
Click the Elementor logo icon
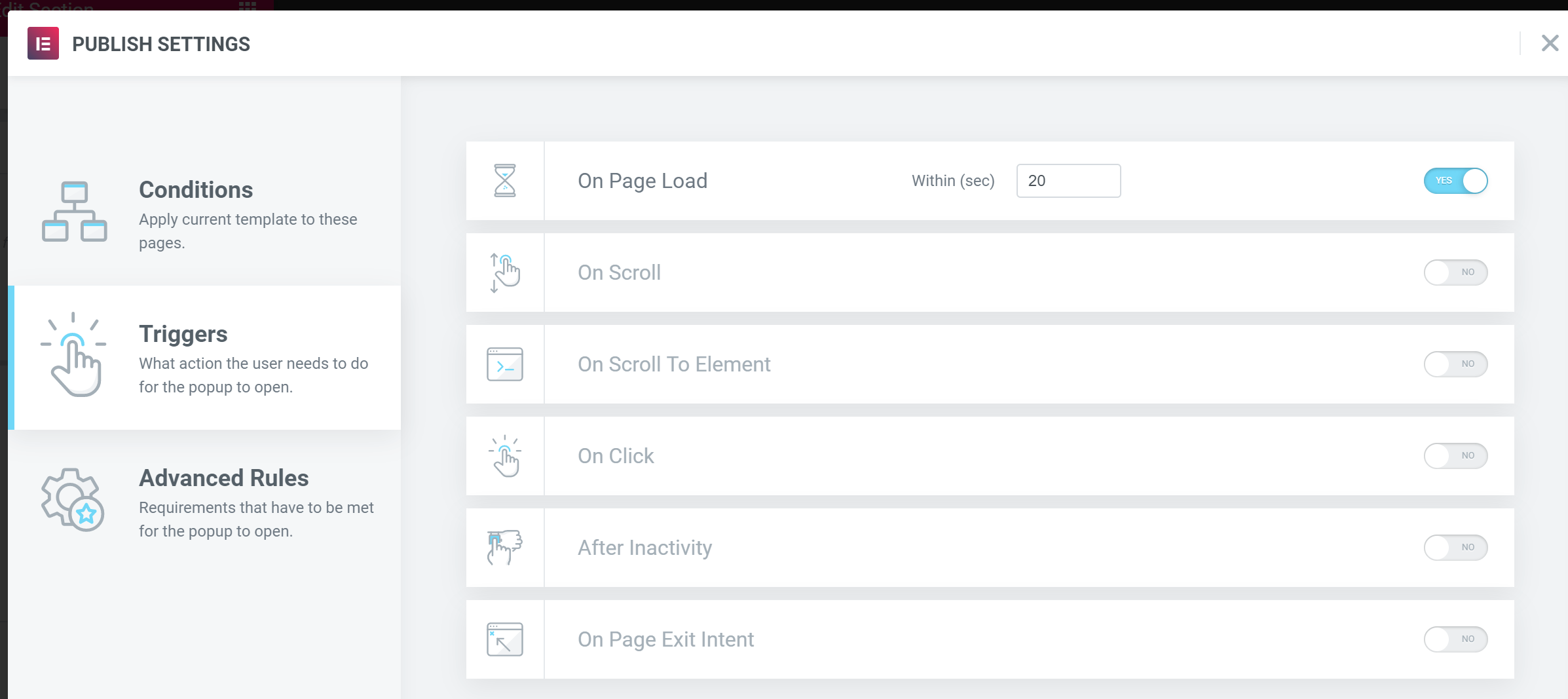43,43
